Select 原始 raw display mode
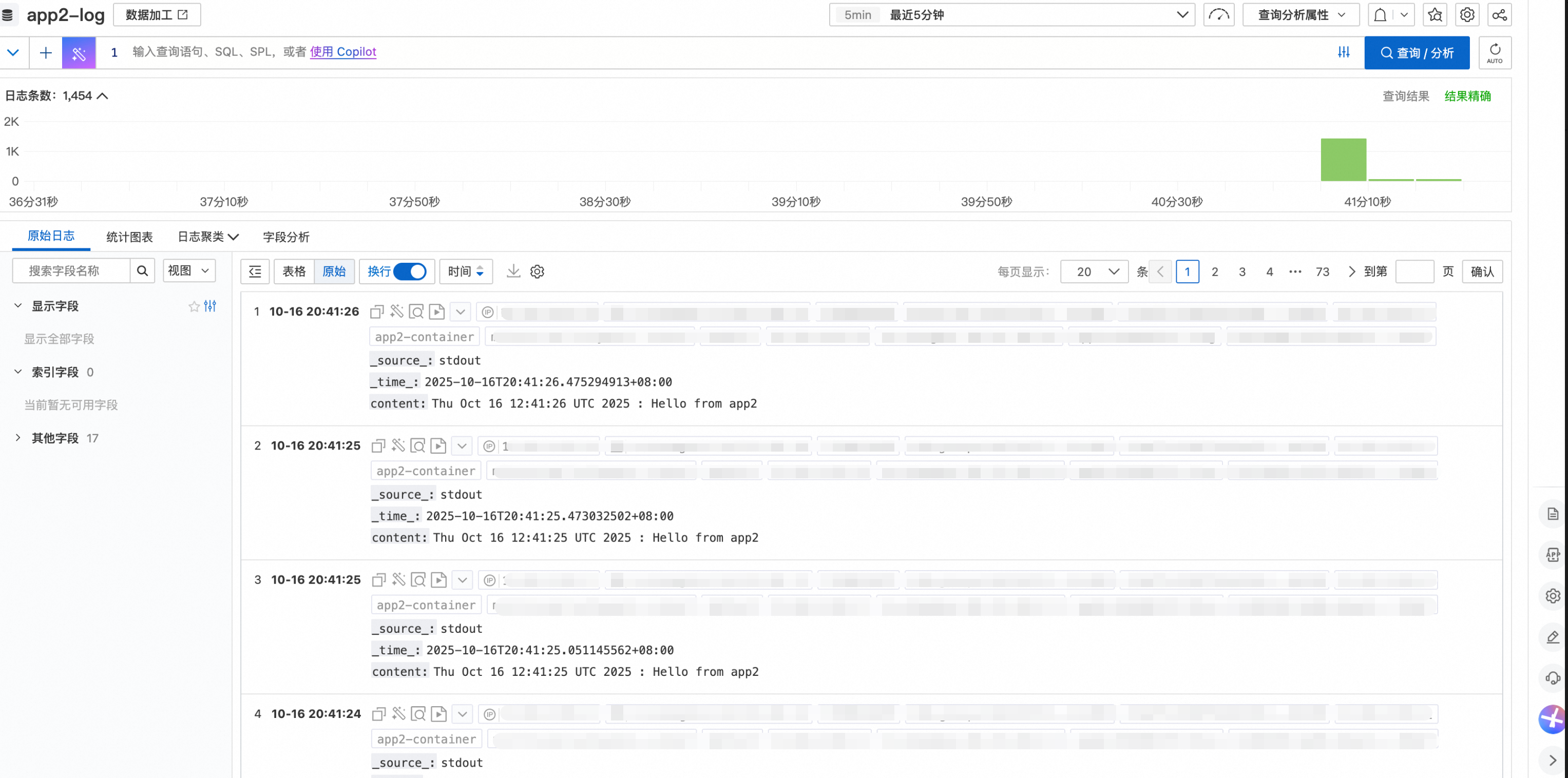Screen dimensions: 1568x778 (334, 271)
